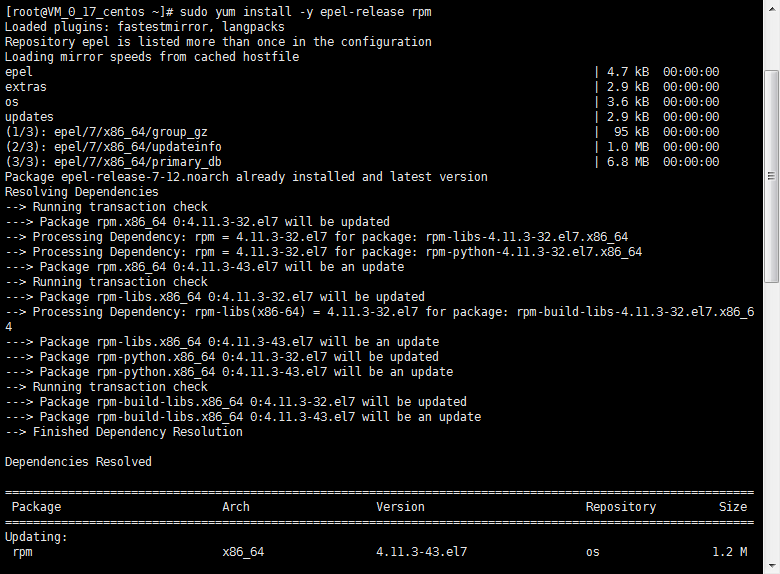Click the empty scrollbar track below the thumb

click(771, 420)
